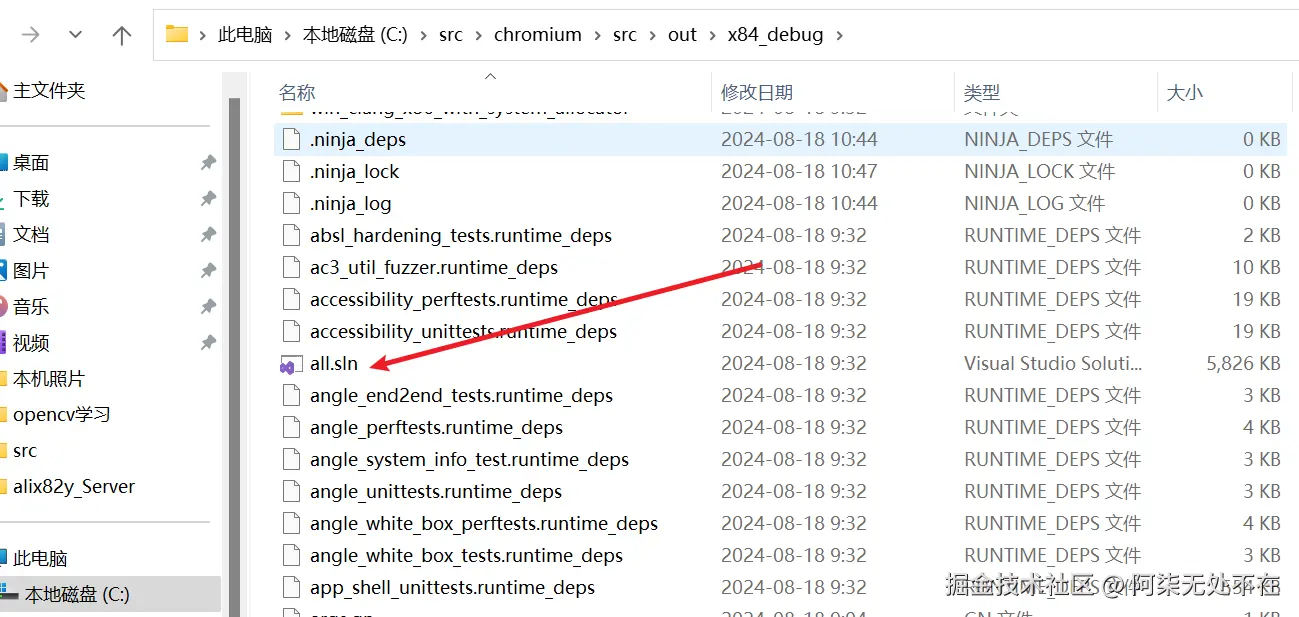Unpin 桌面 using its pin icon
The image size is (1299, 617).
[x=208, y=163]
